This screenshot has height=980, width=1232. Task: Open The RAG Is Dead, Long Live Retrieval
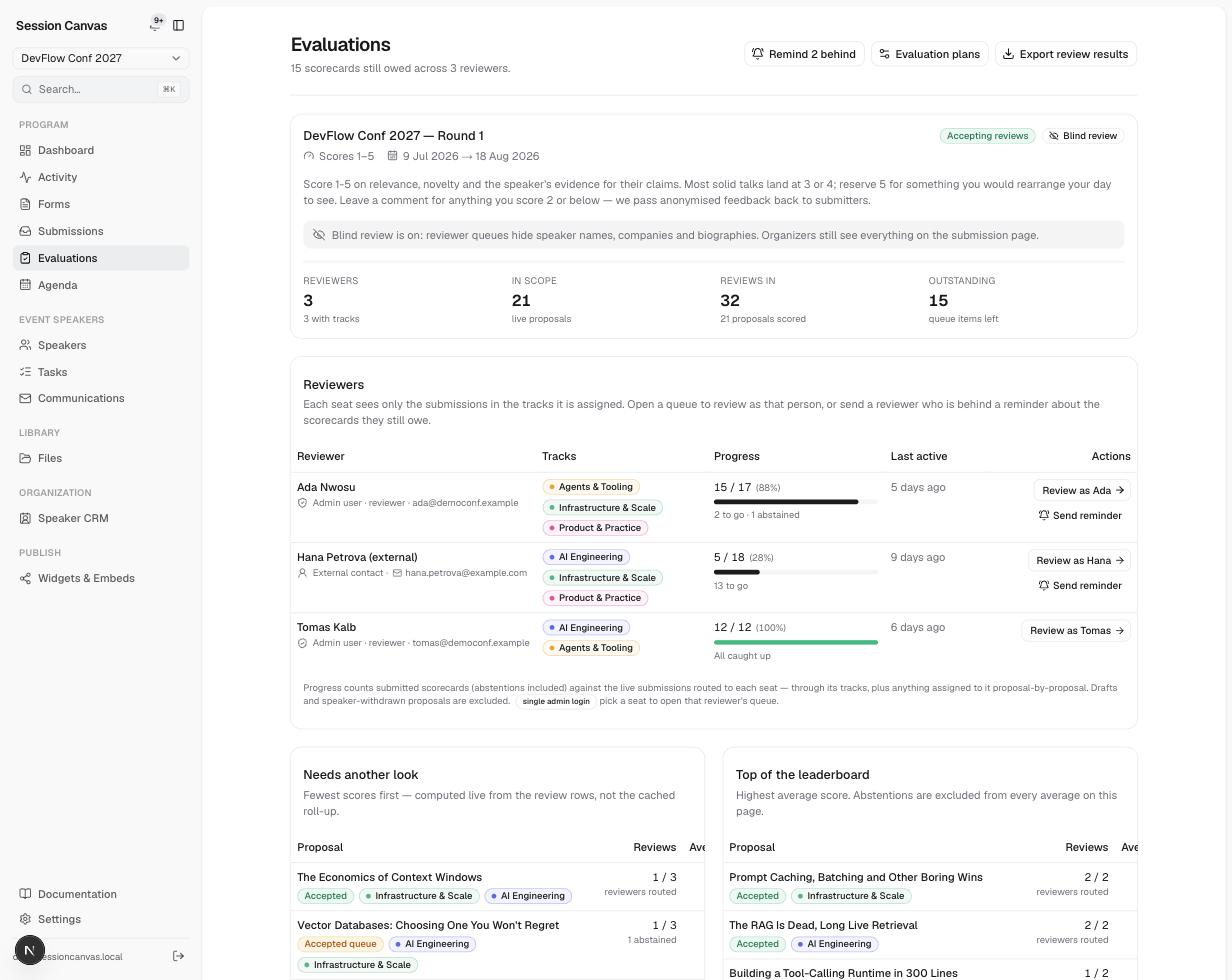823,925
